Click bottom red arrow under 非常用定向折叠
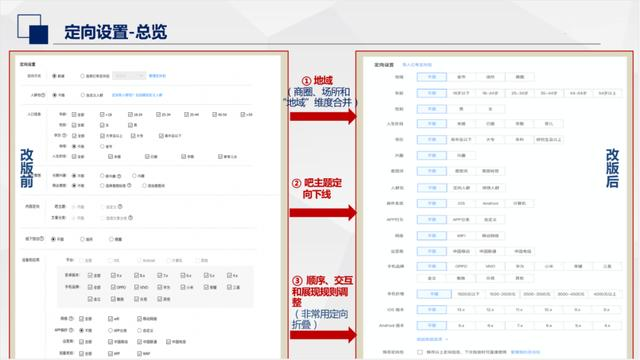Screen dimensions: 640x360 click(323, 335)
